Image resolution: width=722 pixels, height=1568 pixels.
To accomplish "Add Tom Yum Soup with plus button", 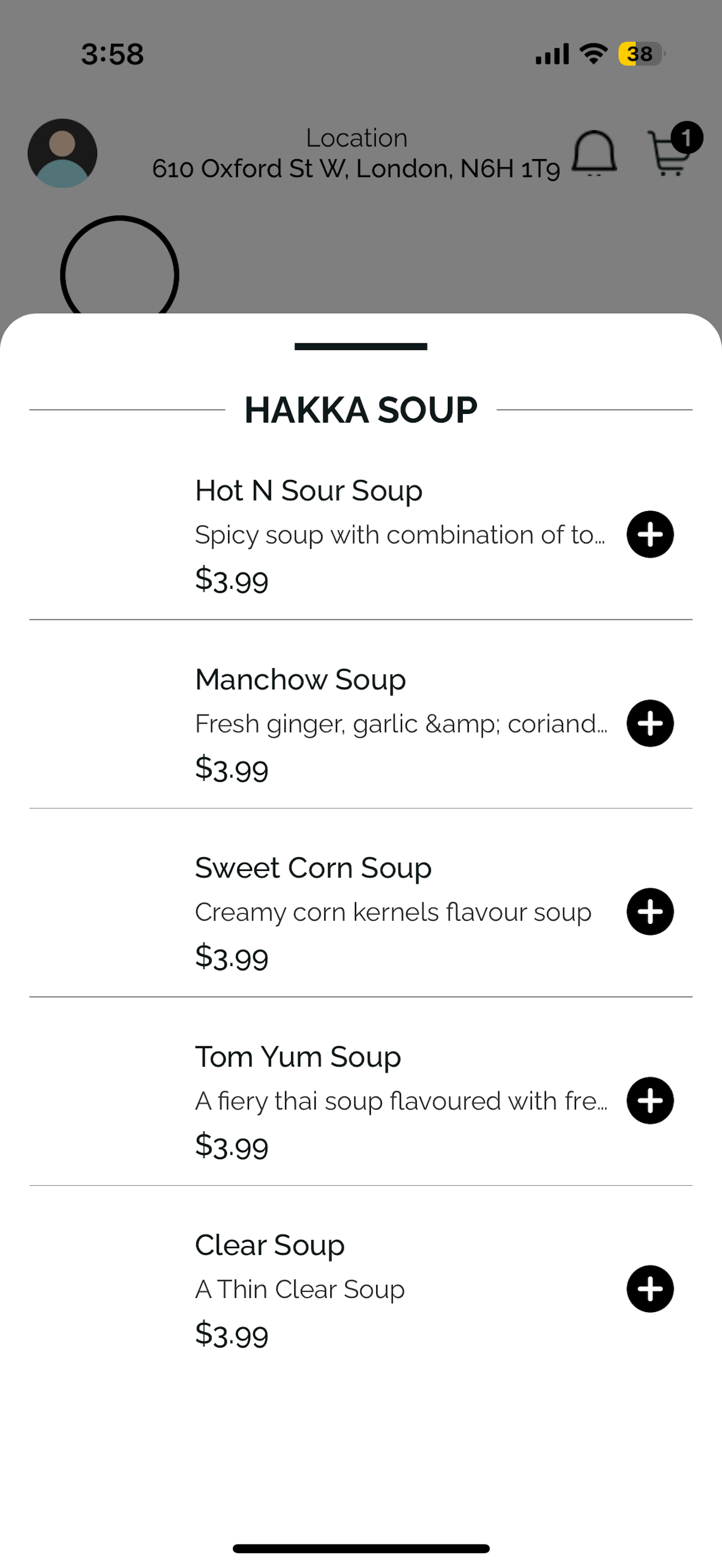I will tap(650, 1100).
